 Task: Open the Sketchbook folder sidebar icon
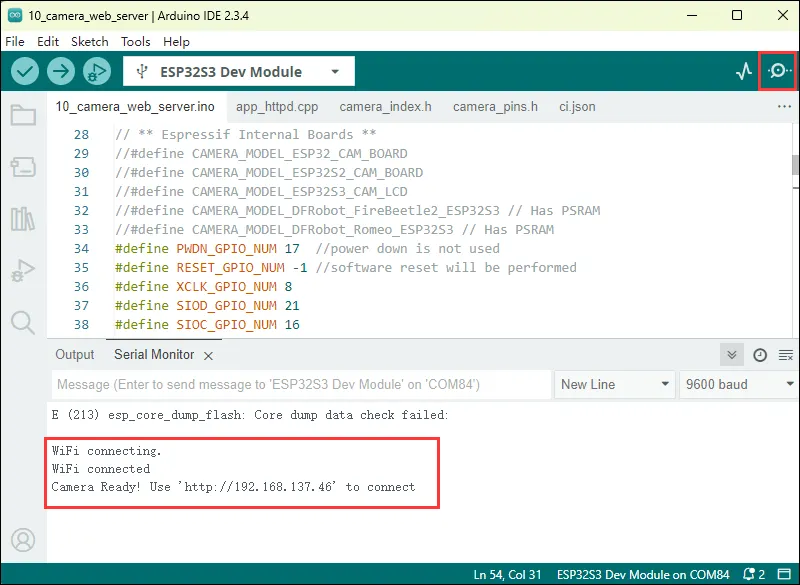22,115
